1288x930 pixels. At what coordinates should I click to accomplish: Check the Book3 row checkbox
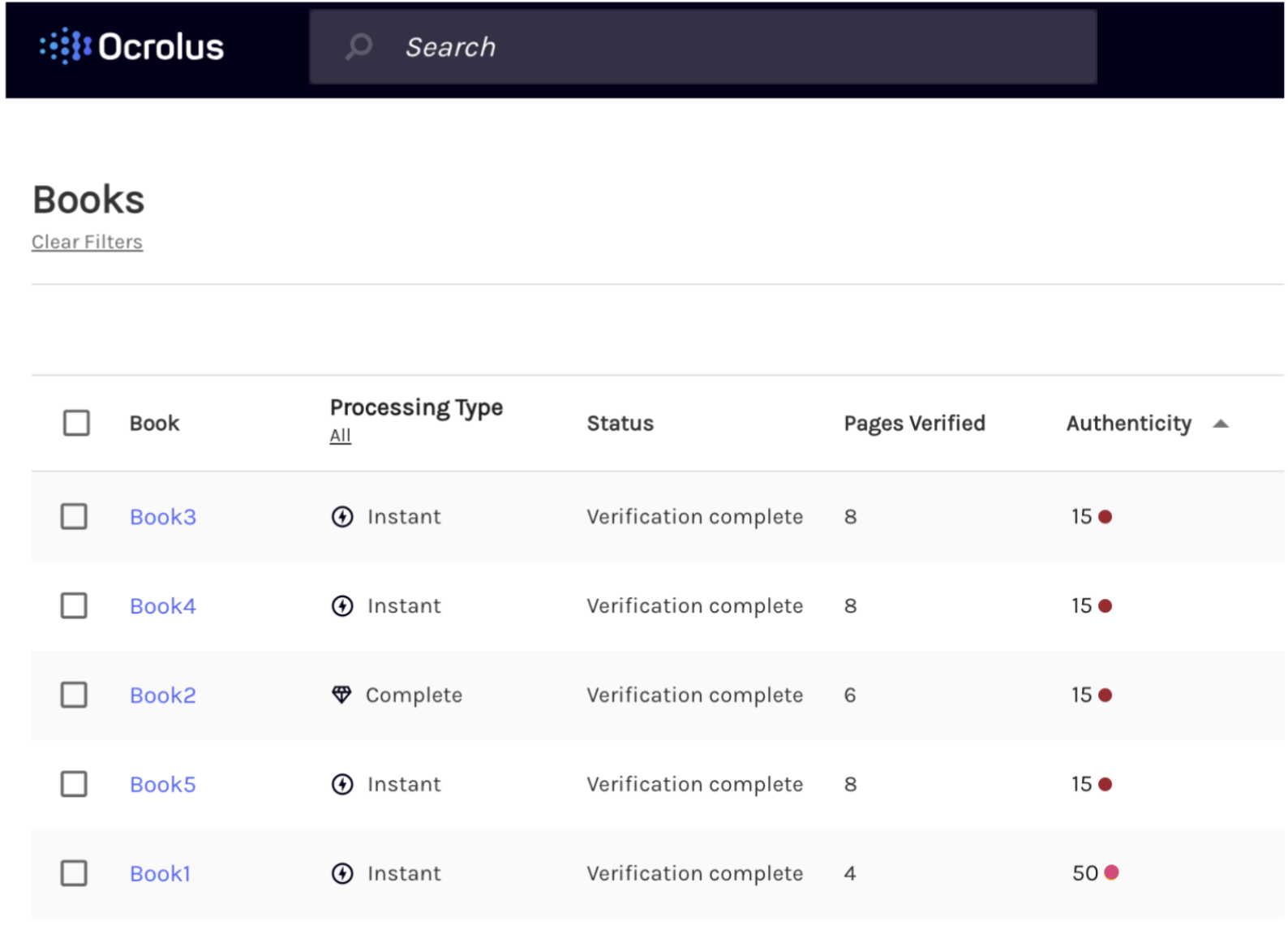tap(74, 516)
